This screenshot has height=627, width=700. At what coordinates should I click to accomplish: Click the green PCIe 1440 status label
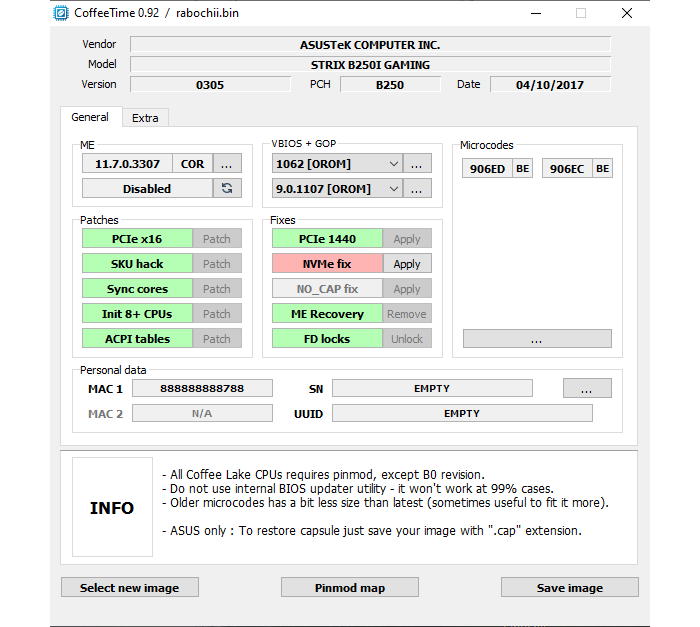(x=327, y=238)
